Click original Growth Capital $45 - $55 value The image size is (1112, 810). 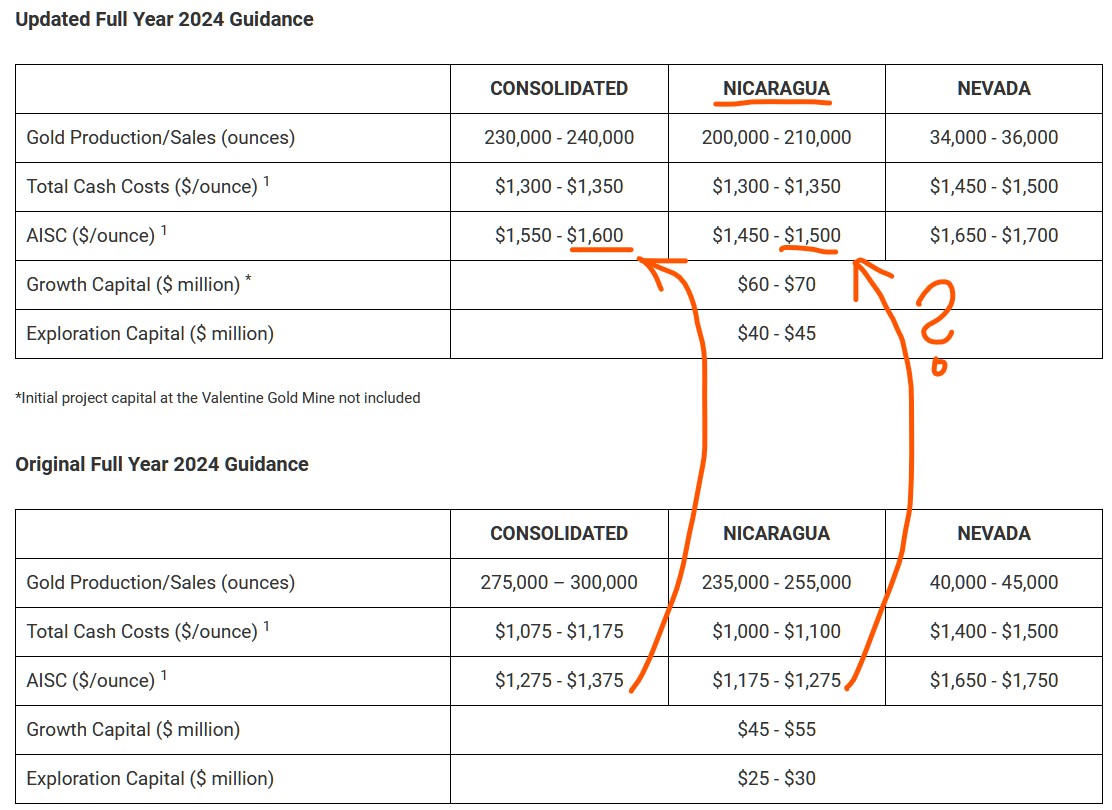[776, 729]
